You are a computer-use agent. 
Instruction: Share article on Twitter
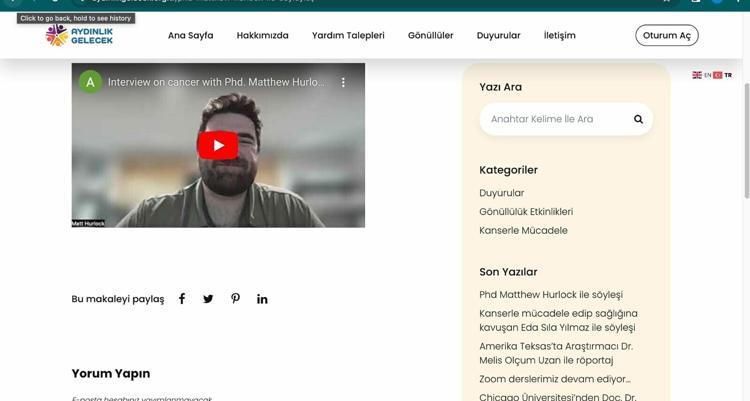tap(208, 299)
